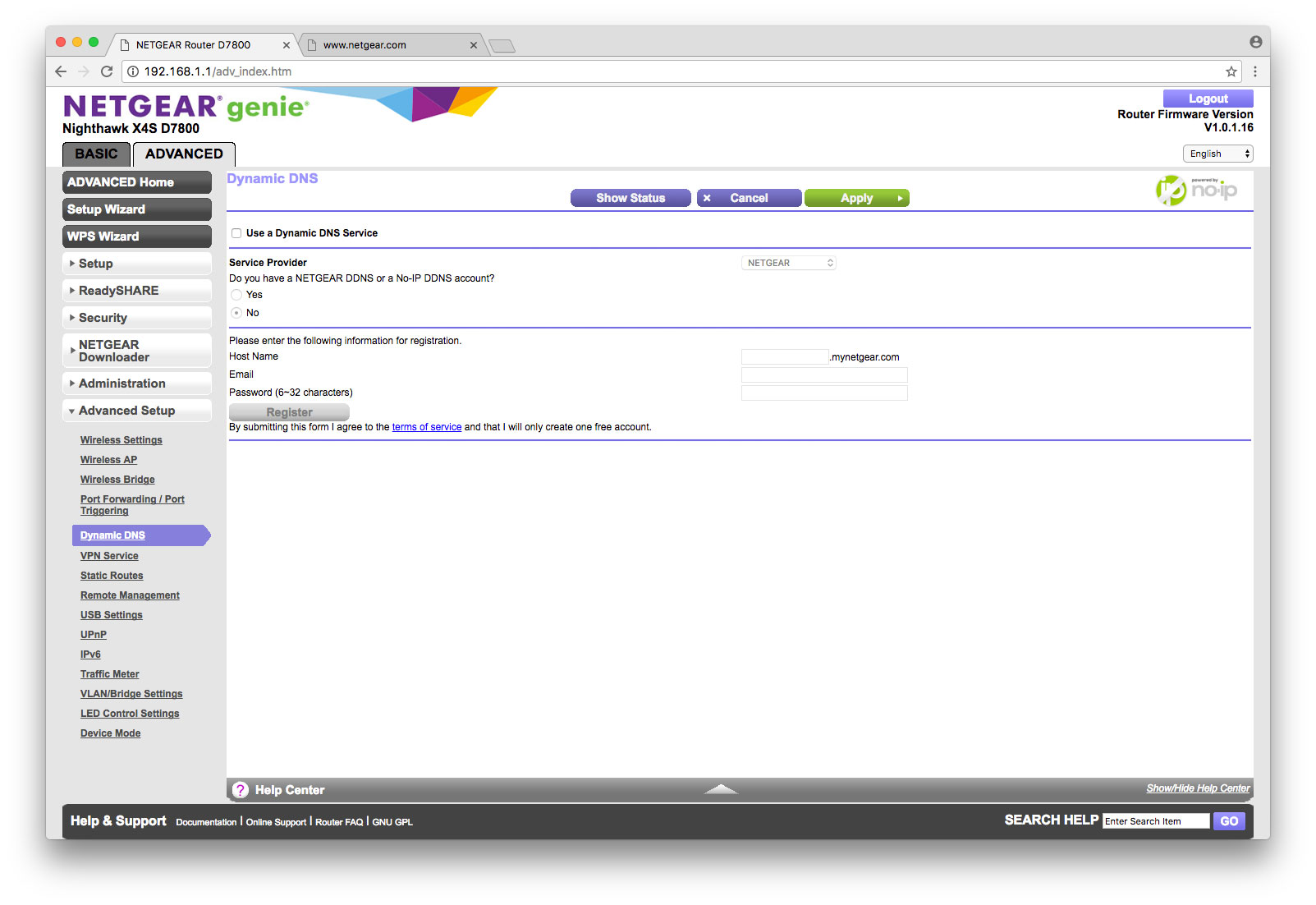Open Port Forwarding / Port Triggering

click(132, 505)
